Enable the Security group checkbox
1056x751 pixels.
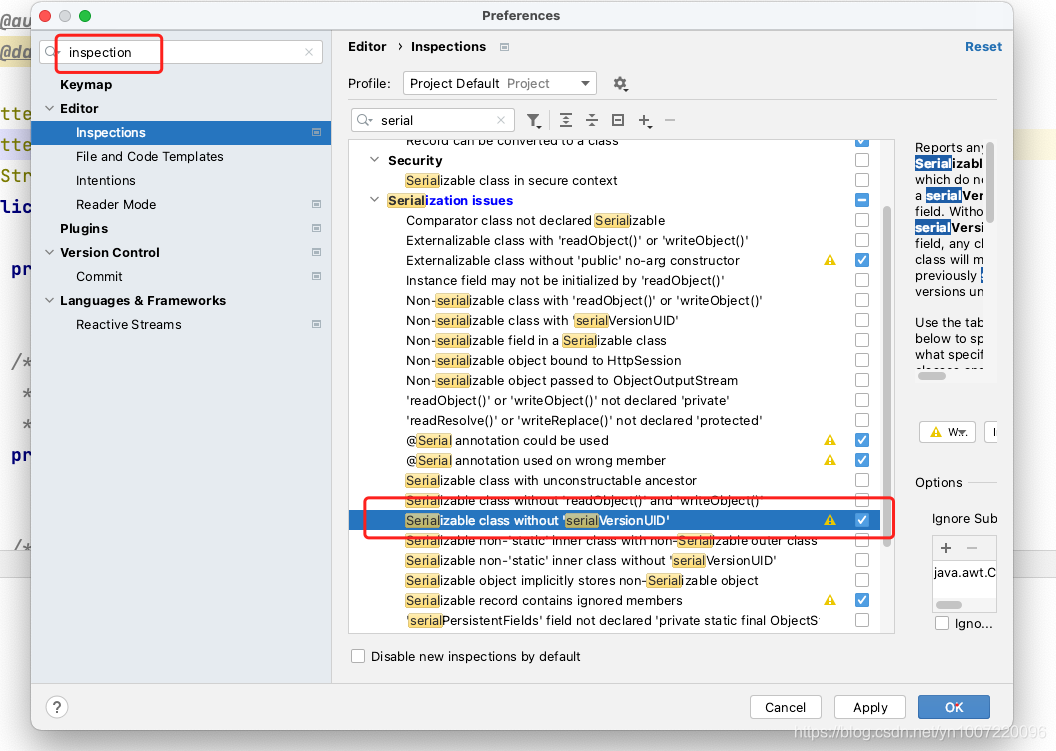coord(862,160)
